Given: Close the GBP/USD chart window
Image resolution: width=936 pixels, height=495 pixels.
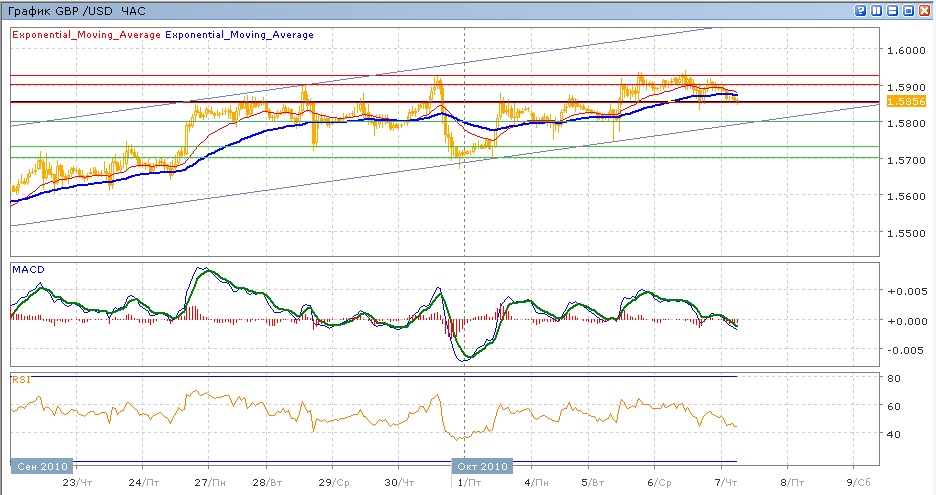Looking at the screenshot, I should [925, 10].
